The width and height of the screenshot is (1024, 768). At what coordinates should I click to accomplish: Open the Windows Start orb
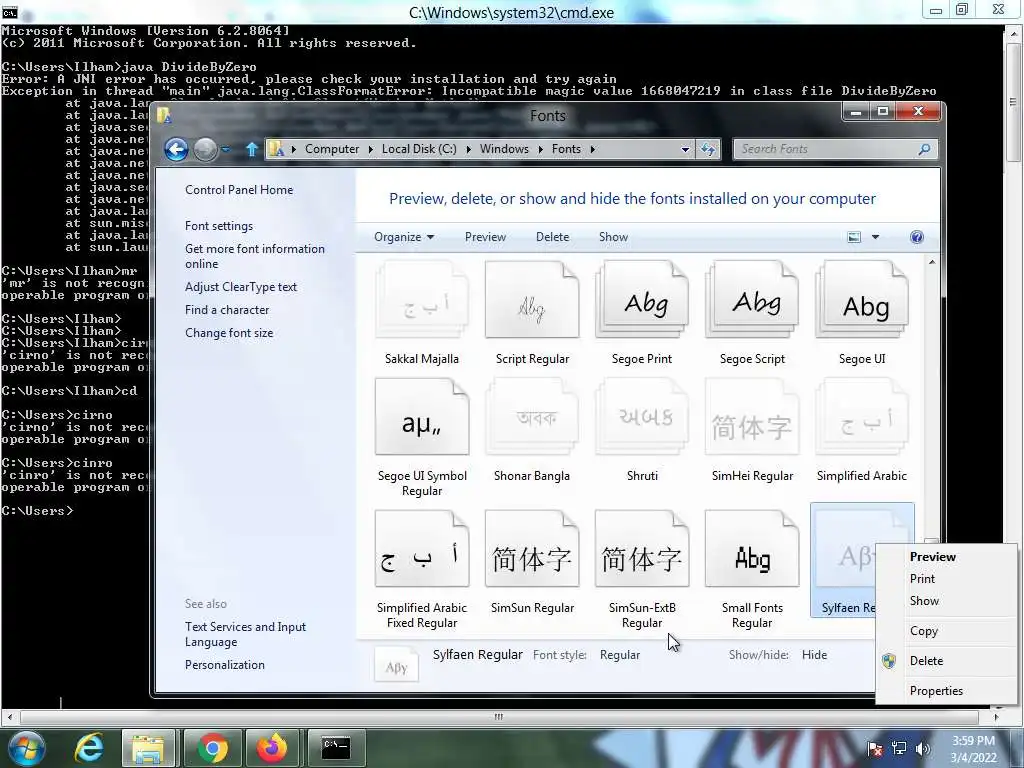(27, 748)
